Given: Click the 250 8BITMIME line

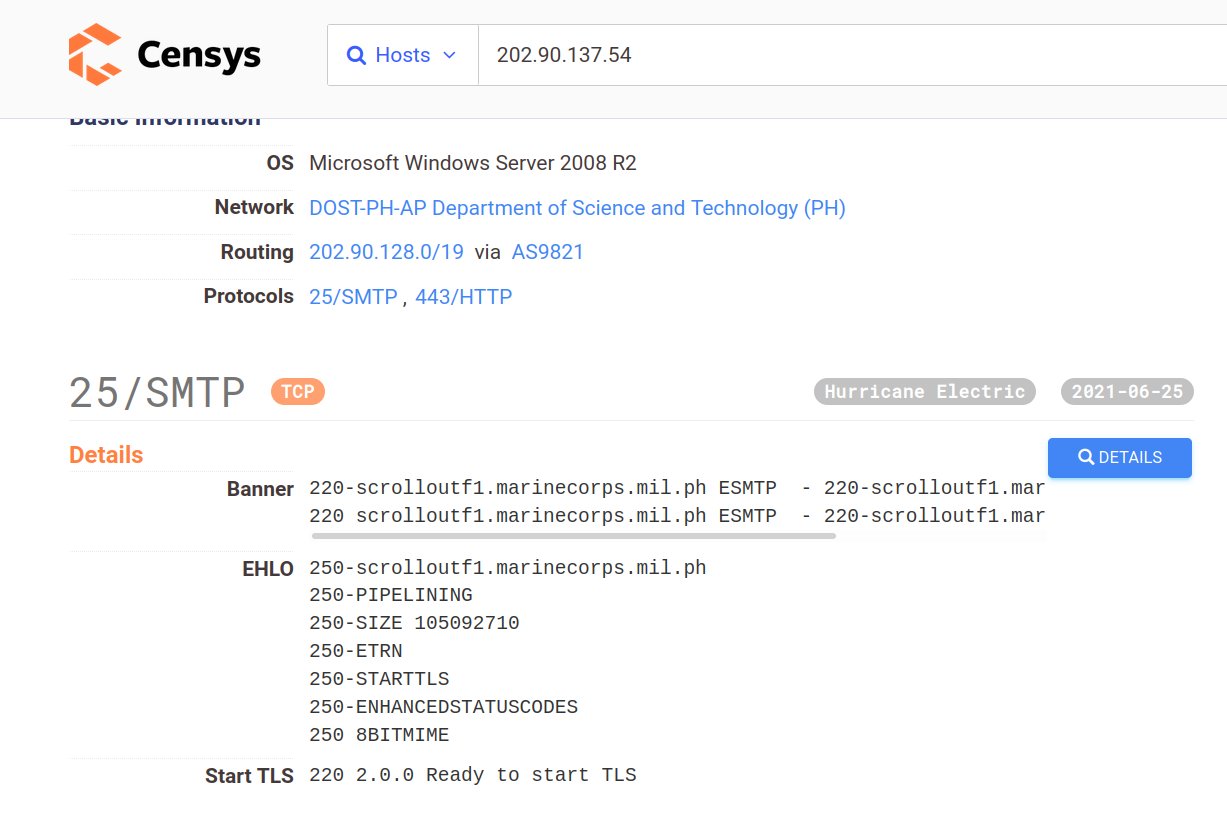Looking at the screenshot, I should (x=379, y=735).
